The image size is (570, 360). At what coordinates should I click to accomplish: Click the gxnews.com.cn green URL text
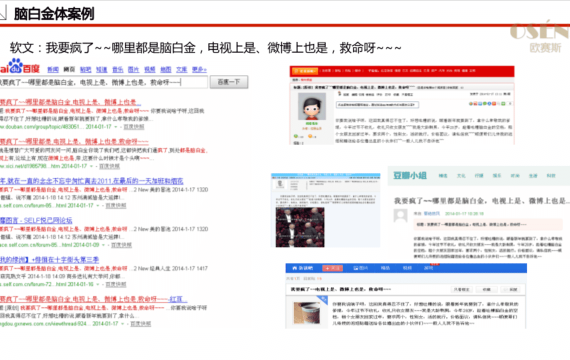(x=43, y=323)
